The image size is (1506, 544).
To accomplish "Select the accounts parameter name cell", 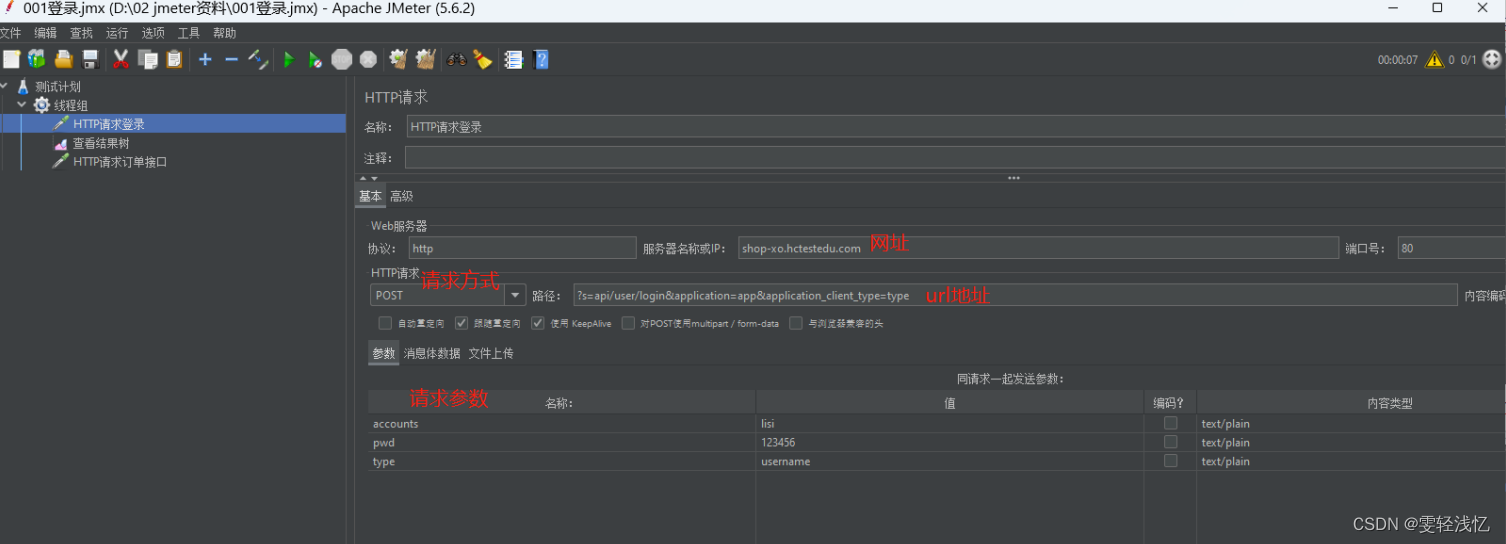I will click(561, 423).
